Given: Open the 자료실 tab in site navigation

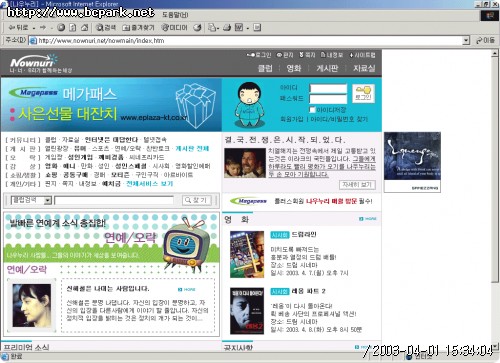Looking at the screenshot, I should (x=364, y=68).
